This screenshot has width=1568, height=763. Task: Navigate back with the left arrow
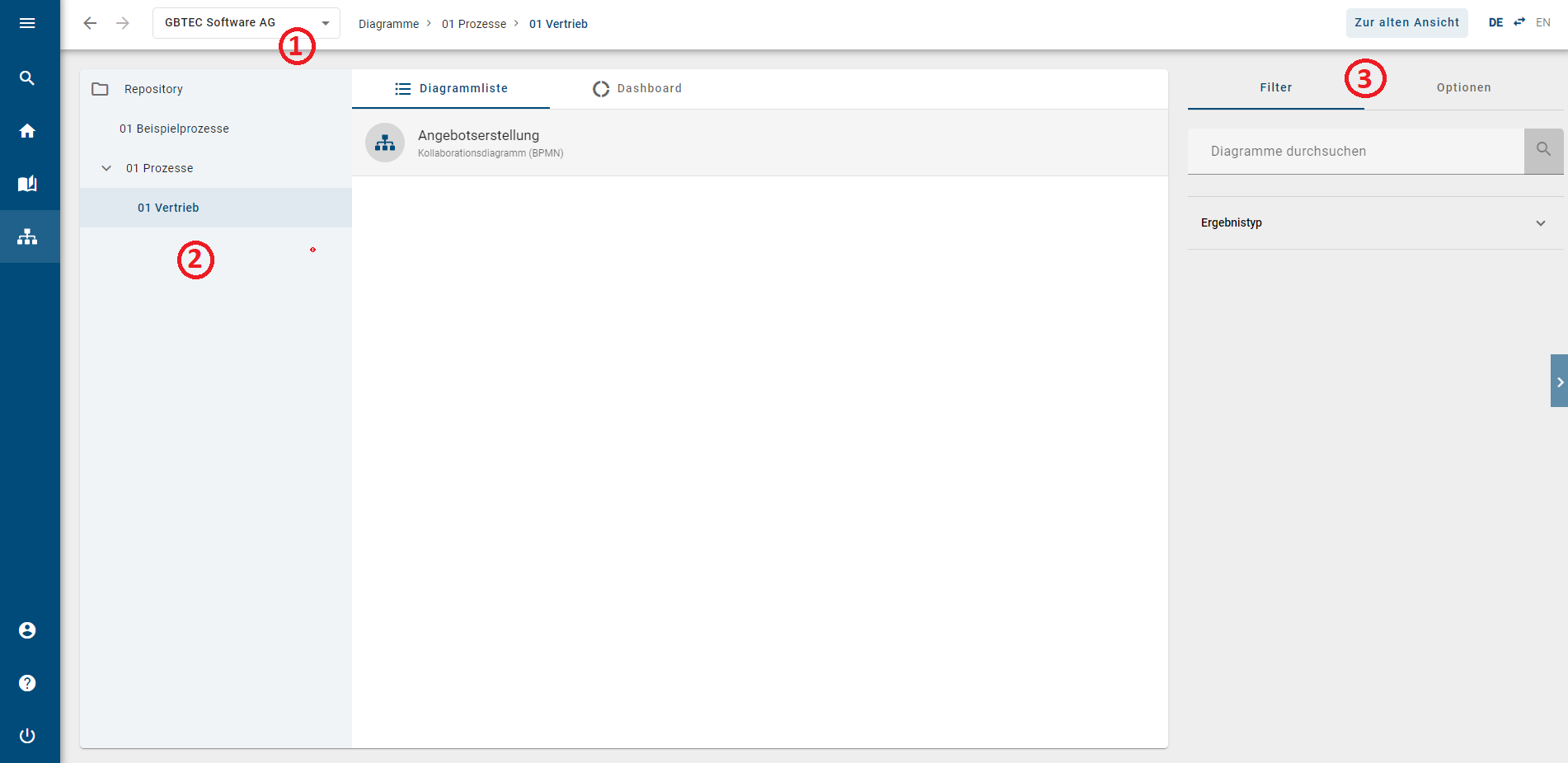pos(90,23)
